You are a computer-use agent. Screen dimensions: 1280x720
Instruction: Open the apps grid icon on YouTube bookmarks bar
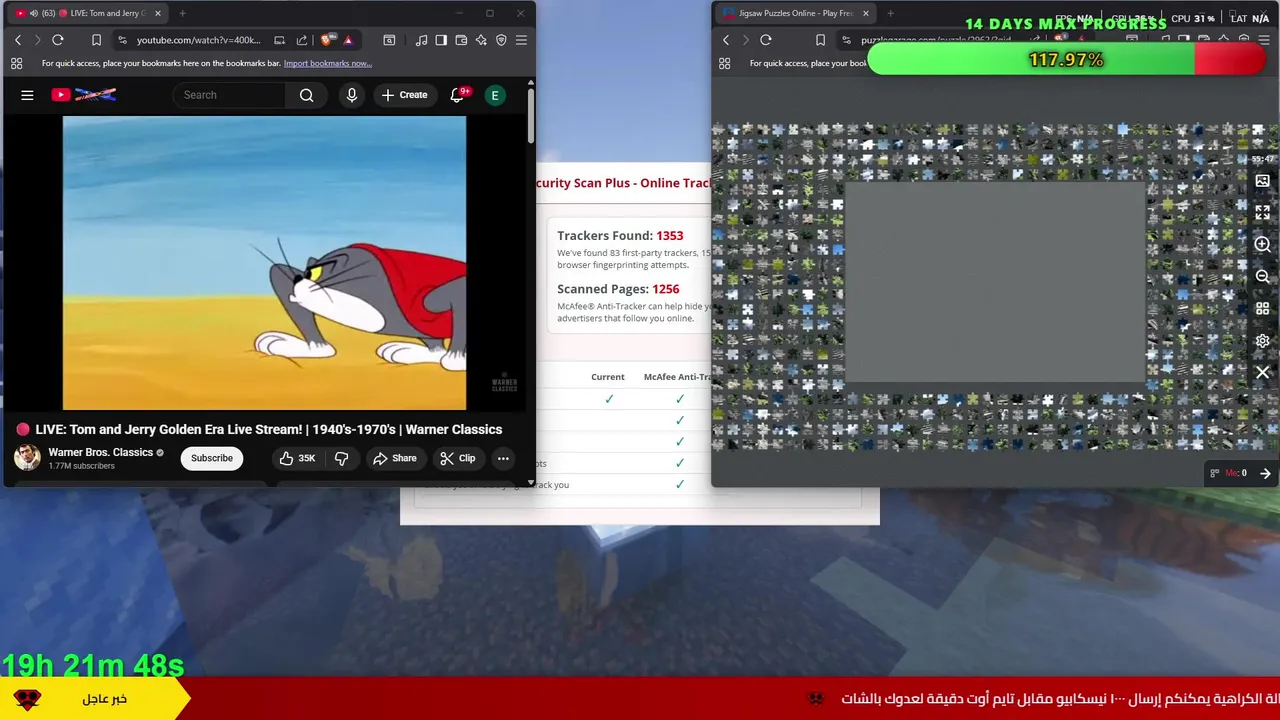point(16,63)
